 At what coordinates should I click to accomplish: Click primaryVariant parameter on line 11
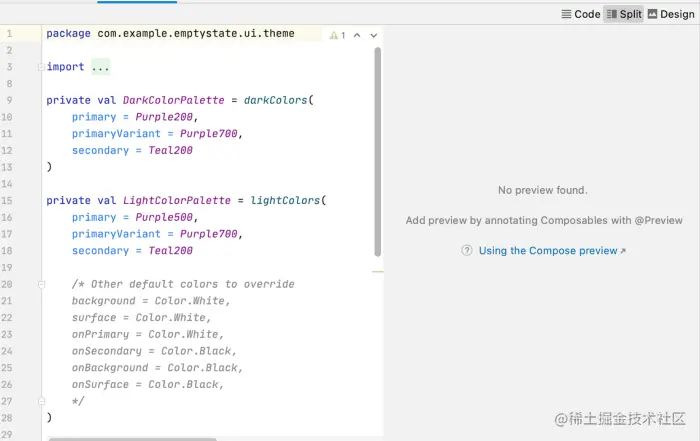116,133
